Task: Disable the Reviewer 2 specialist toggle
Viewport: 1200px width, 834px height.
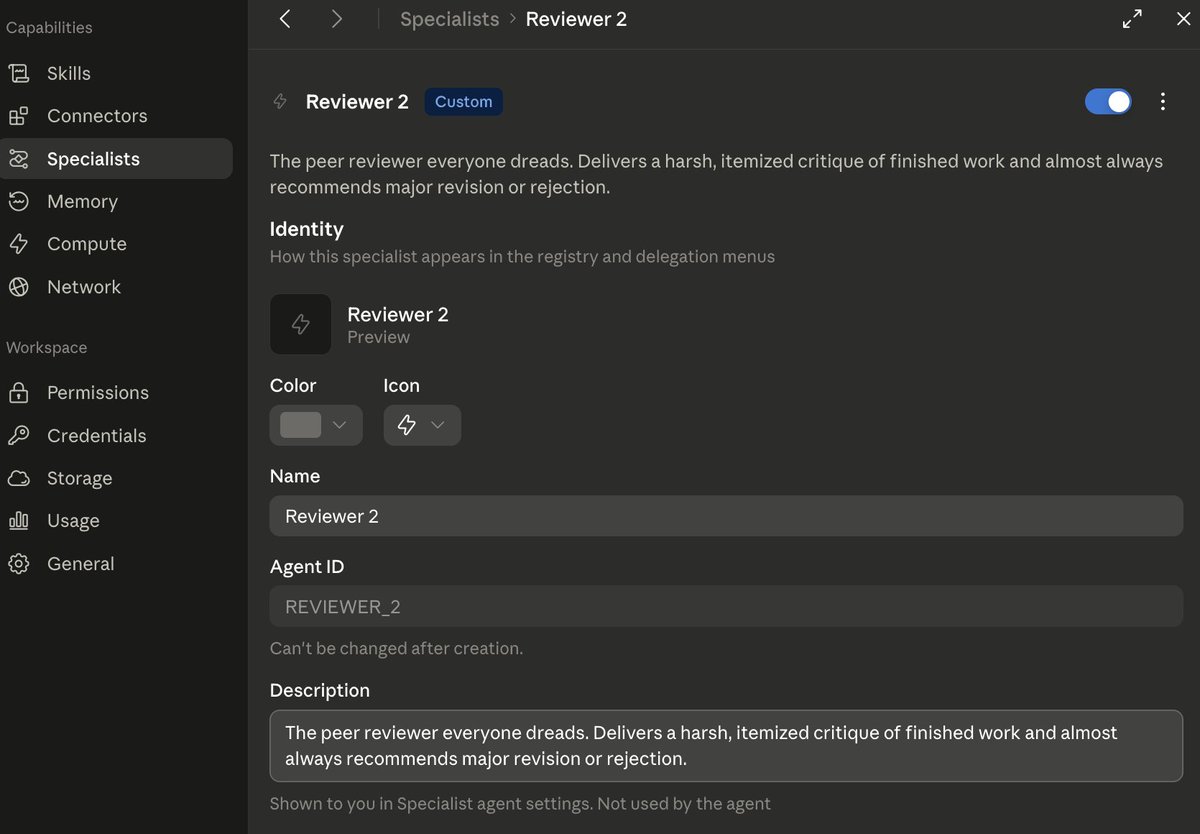Action: tap(1108, 102)
